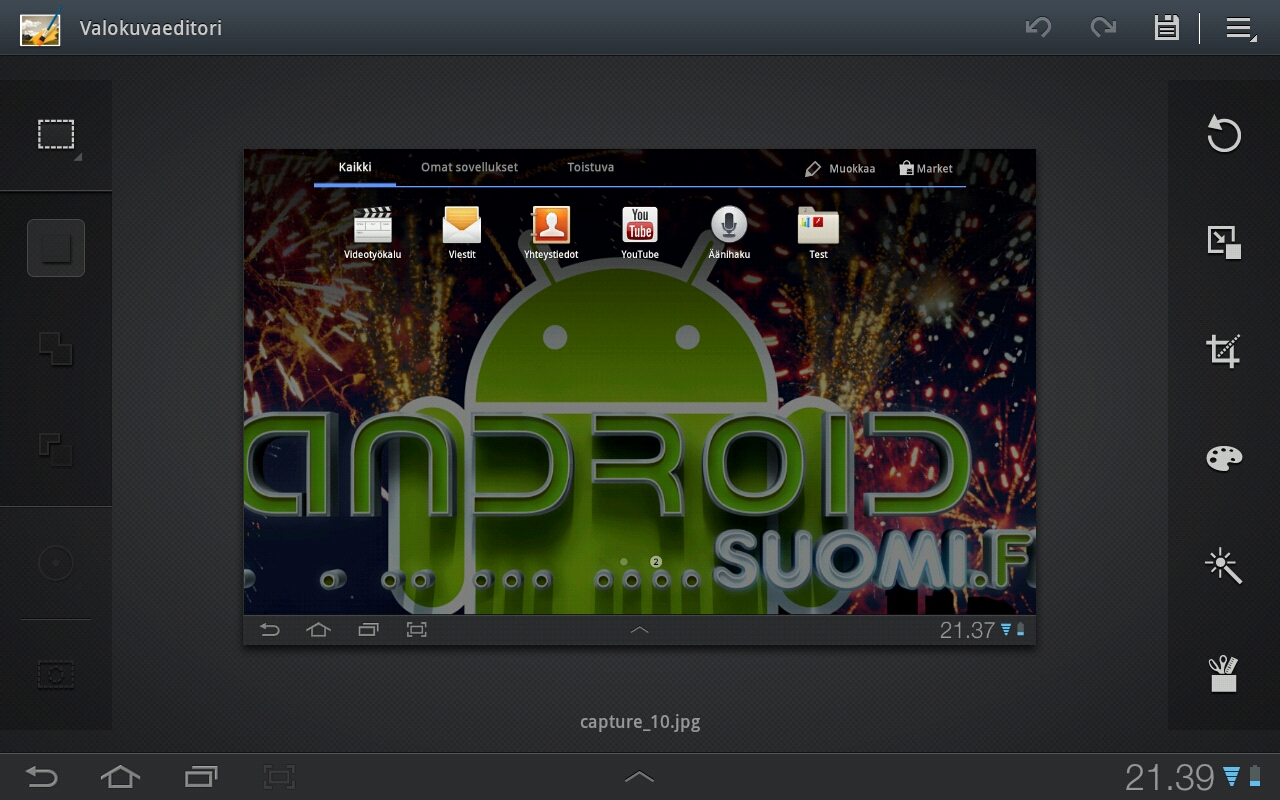Select the Rotate tool

click(1223, 135)
